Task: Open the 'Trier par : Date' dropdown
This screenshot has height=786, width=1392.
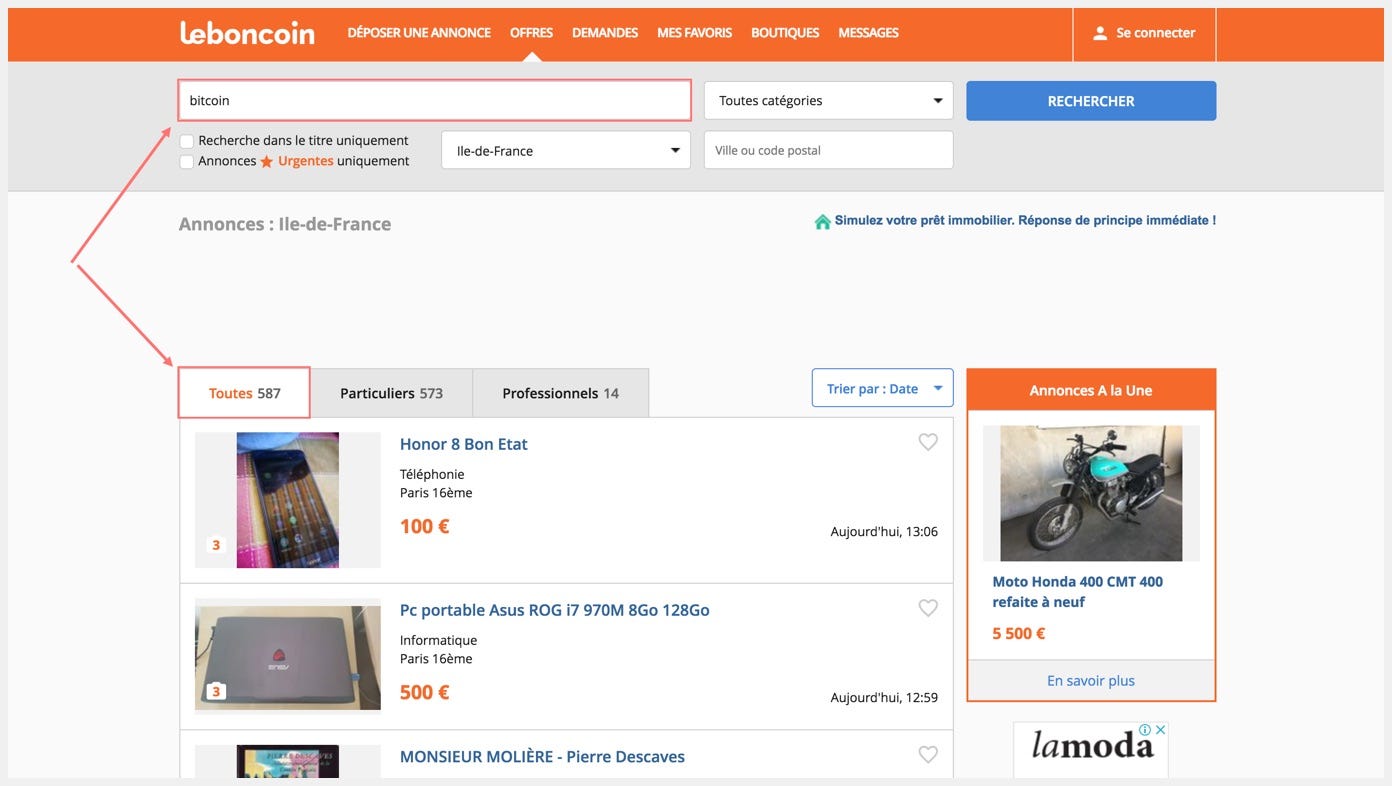Action: pos(882,388)
